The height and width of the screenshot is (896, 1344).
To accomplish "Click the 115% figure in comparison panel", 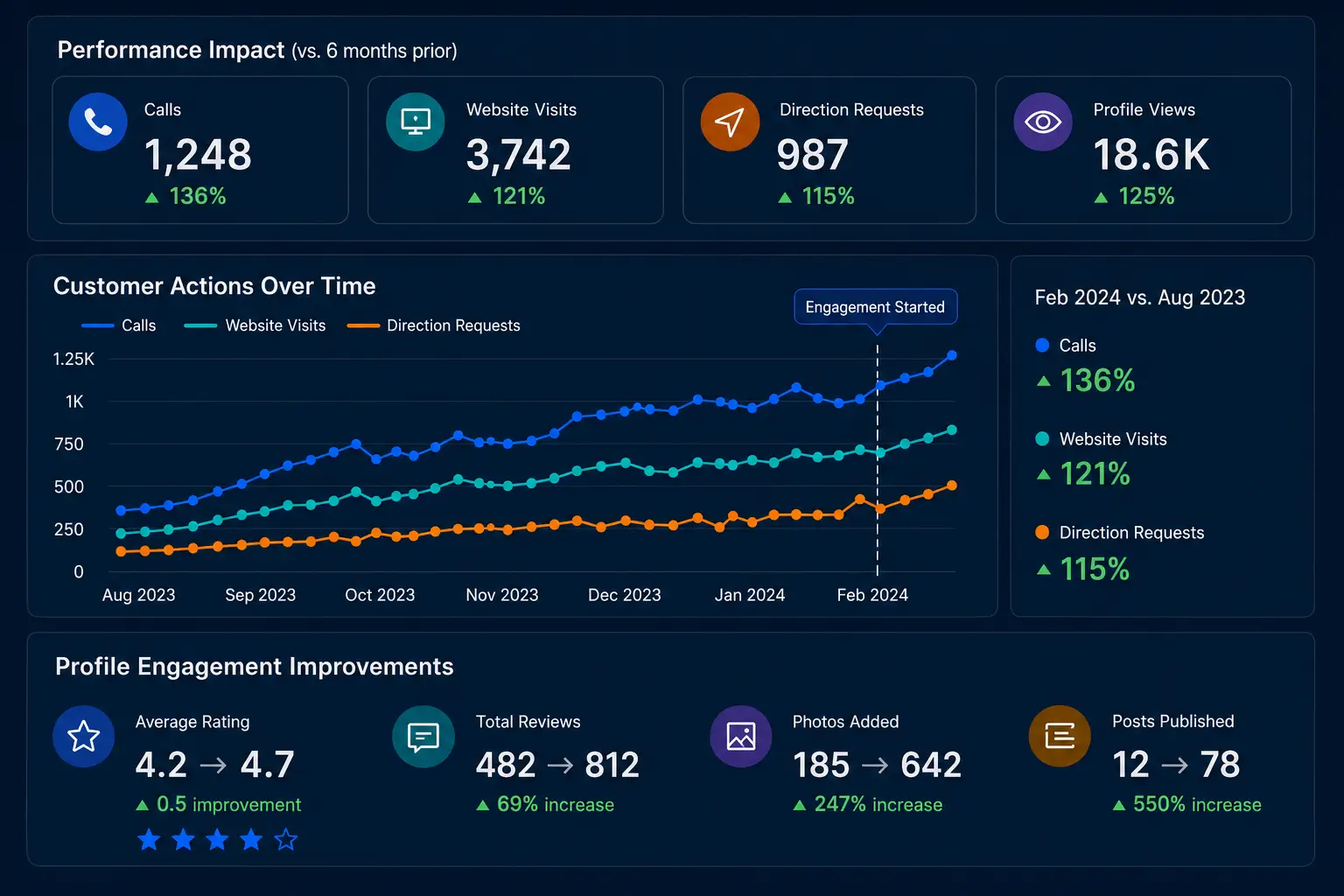I will 1095,570.
